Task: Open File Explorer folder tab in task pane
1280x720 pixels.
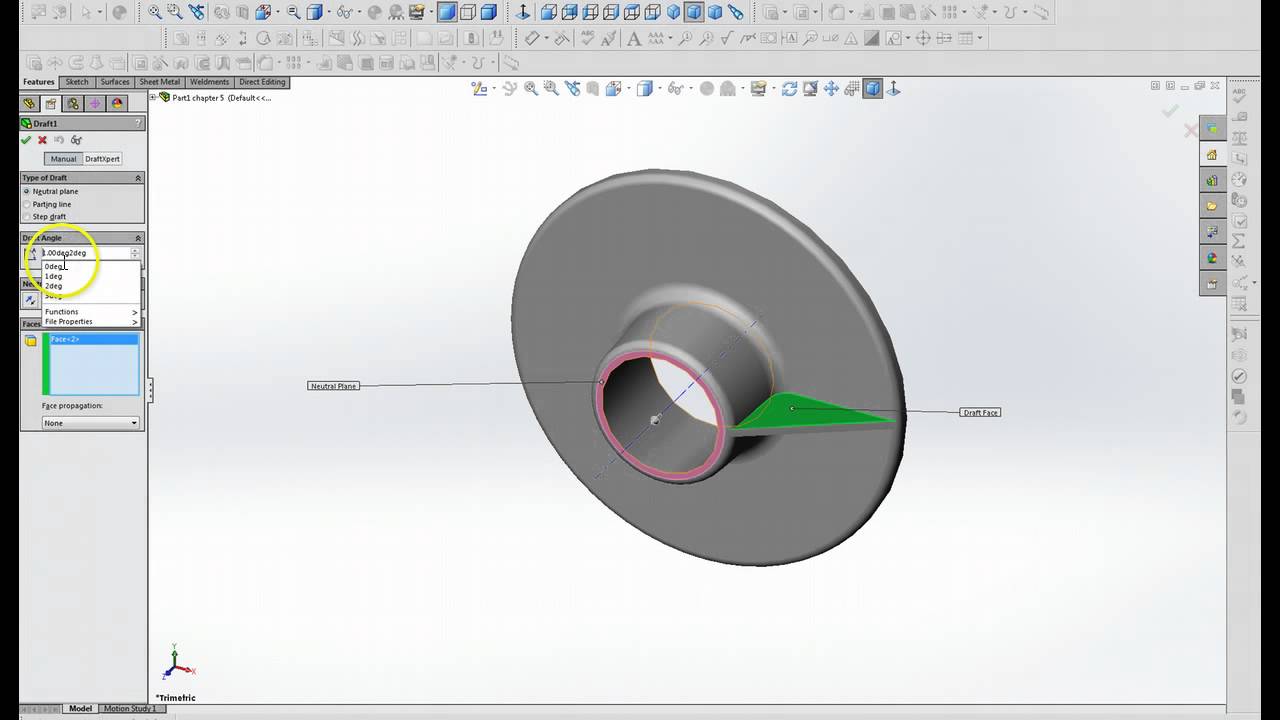Action: click(x=1212, y=206)
